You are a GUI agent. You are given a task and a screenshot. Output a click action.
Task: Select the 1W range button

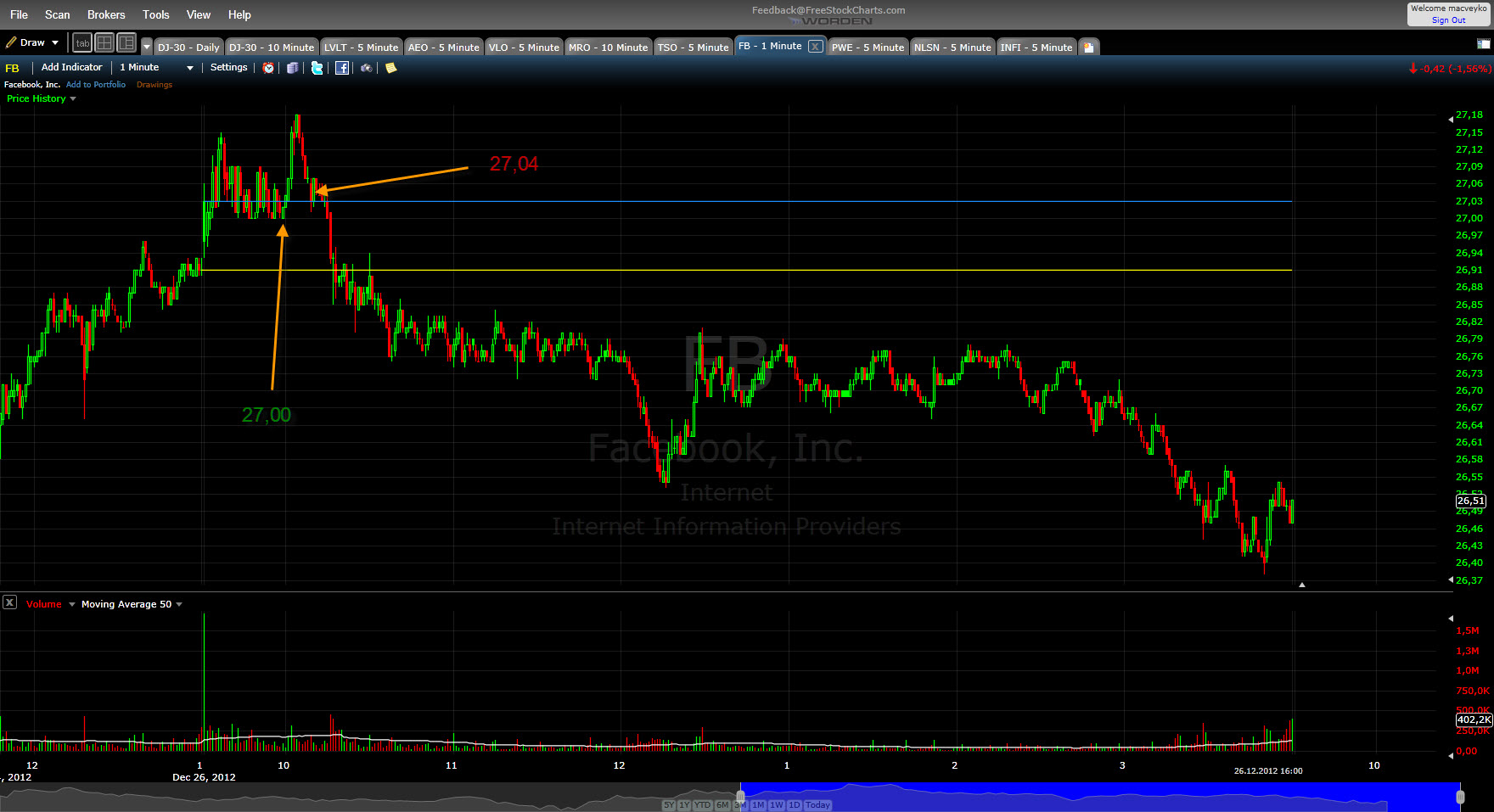[777, 805]
